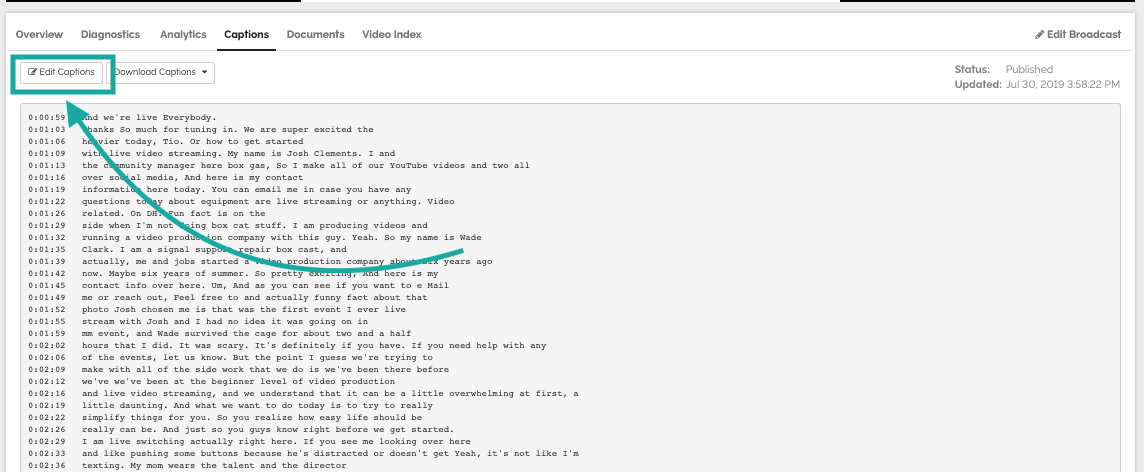Open the Diagnostics tab

coord(110,34)
